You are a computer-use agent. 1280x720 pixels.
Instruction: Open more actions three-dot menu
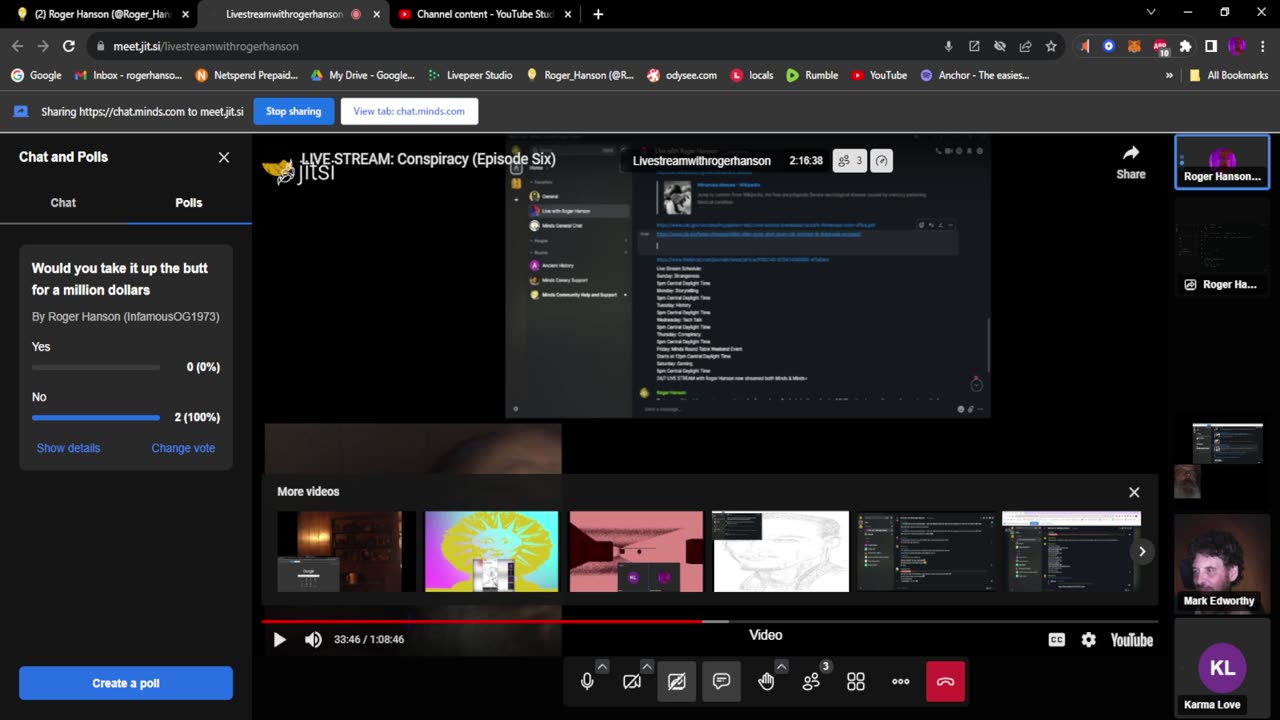coord(901,682)
